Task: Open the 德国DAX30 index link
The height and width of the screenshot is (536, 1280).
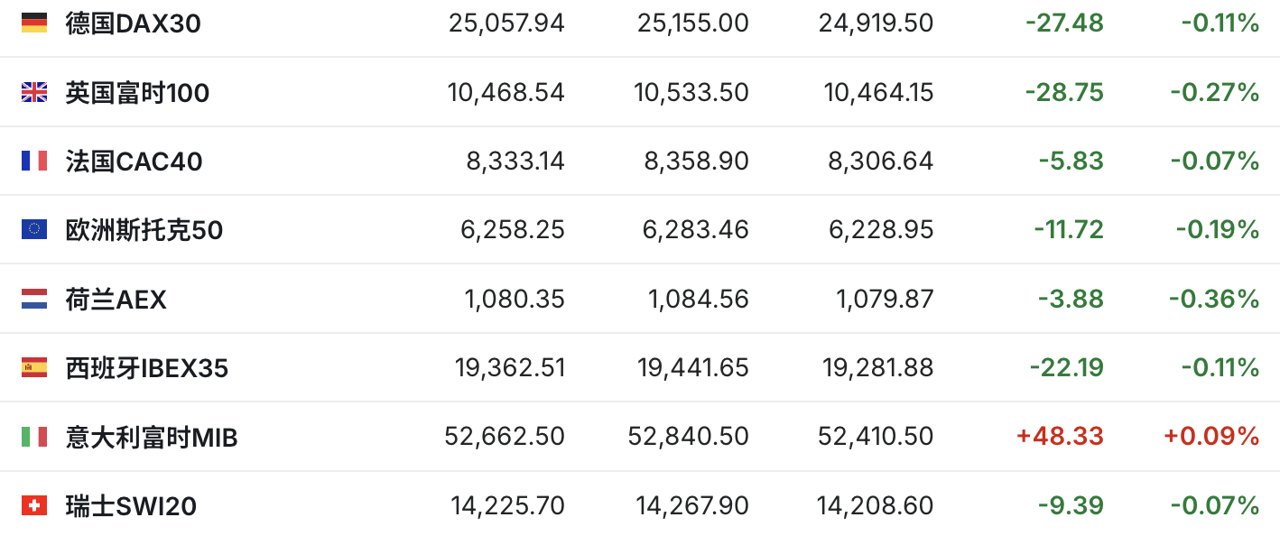Action: (133, 23)
